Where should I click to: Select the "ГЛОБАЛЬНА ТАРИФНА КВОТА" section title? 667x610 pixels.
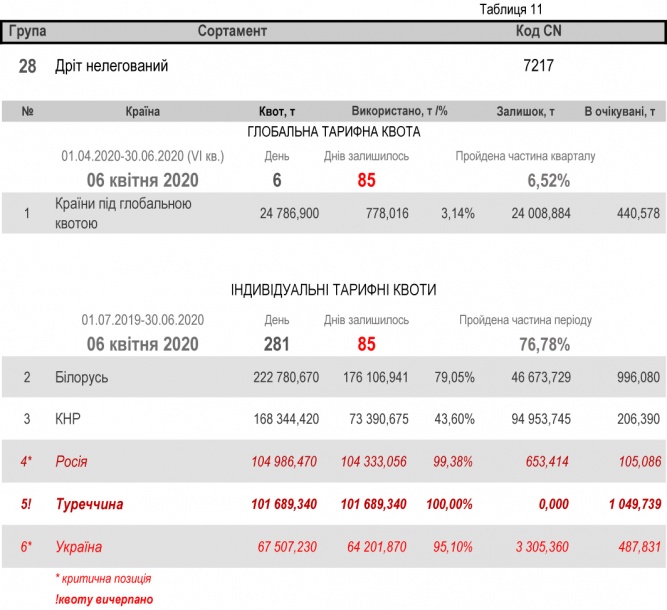tap(333, 131)
